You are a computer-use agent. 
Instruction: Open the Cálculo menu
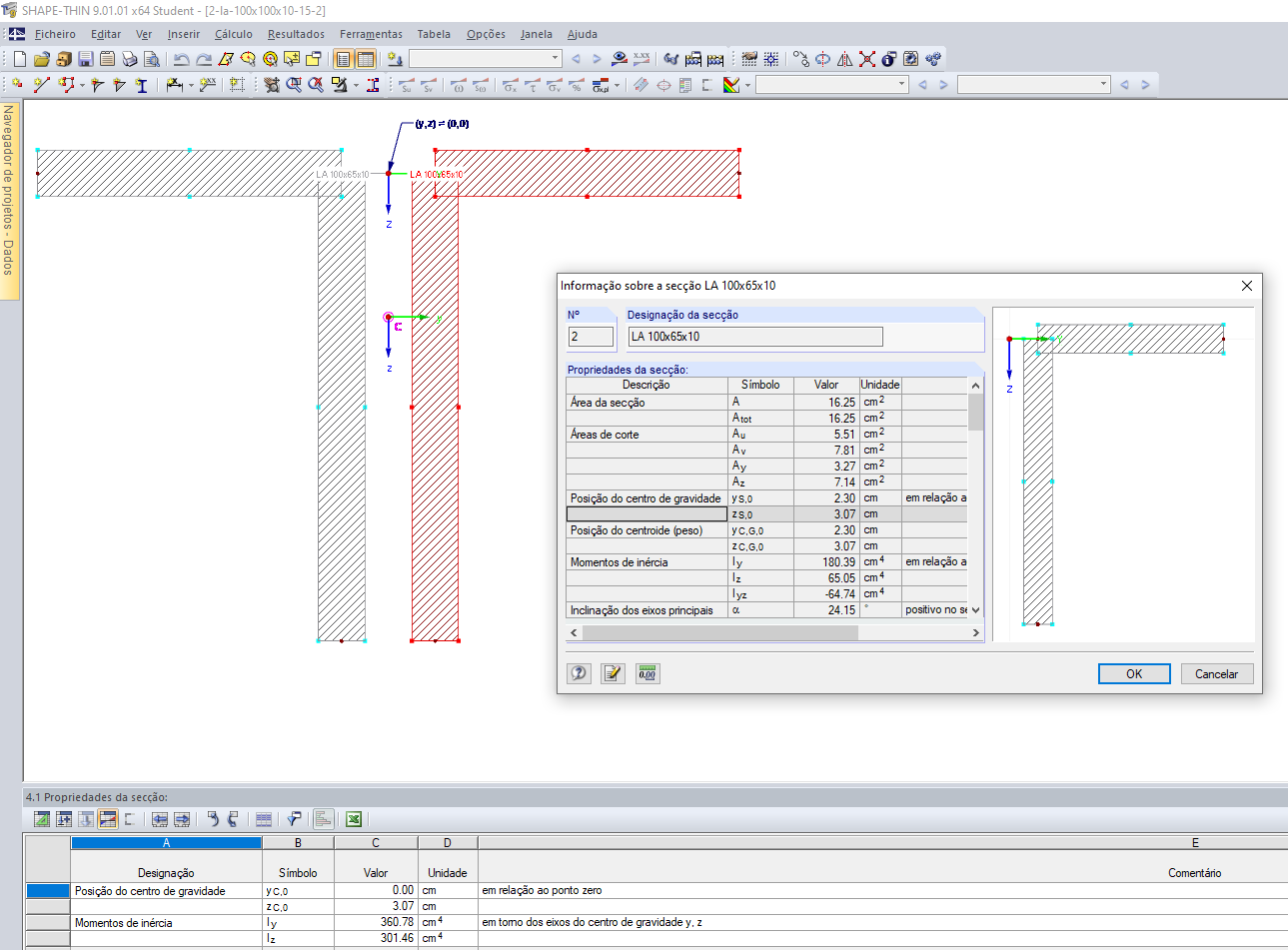click(x=234, y=34)
